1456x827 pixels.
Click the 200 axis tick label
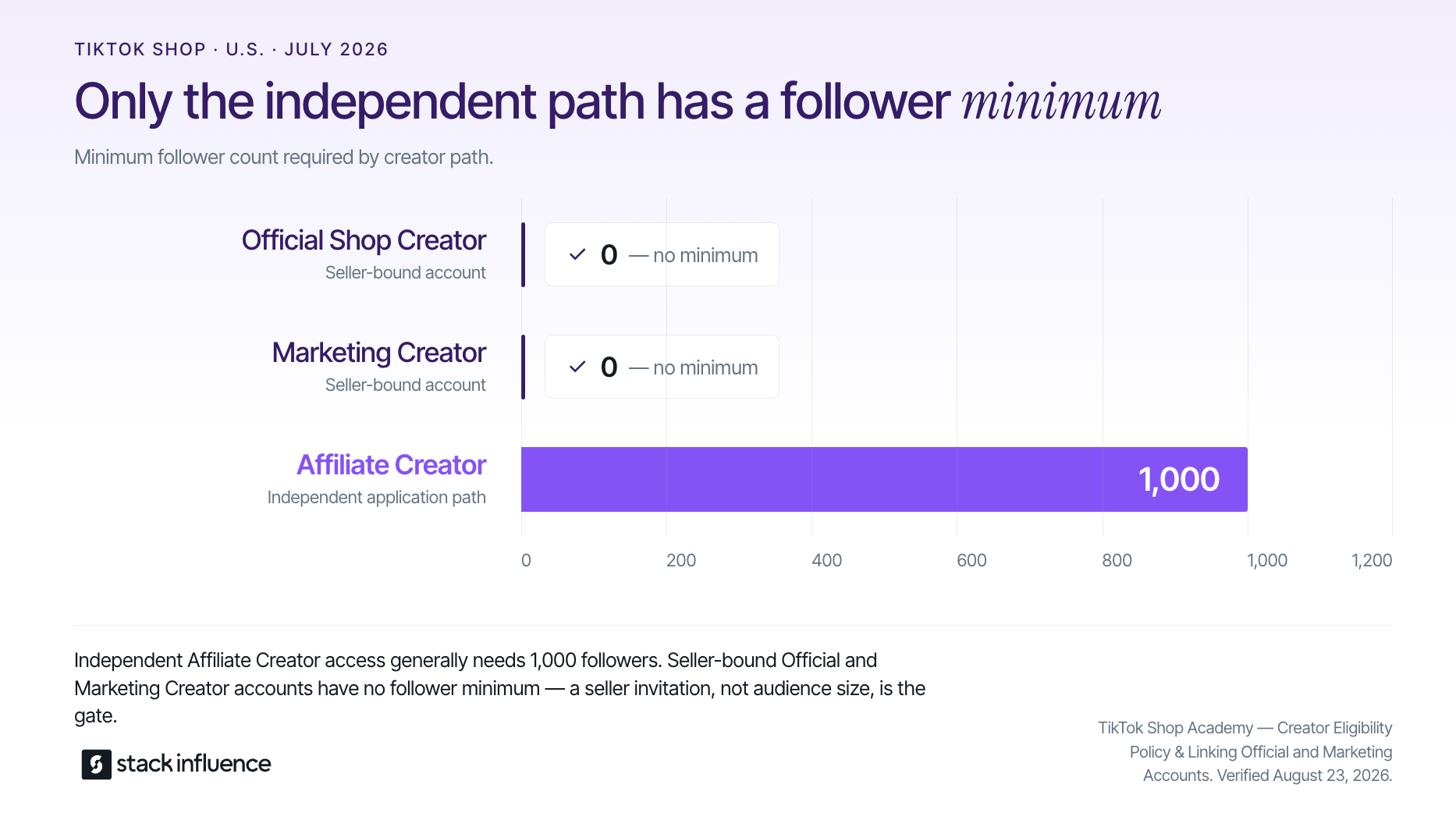[681, 560]
